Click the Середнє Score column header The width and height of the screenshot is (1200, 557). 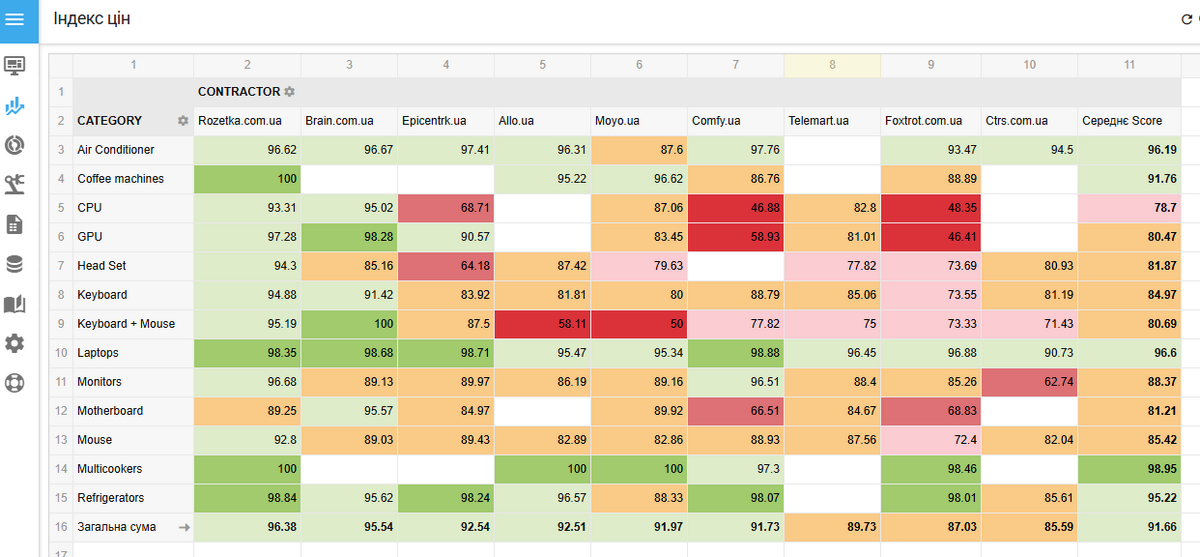(x=1122, y=121)
